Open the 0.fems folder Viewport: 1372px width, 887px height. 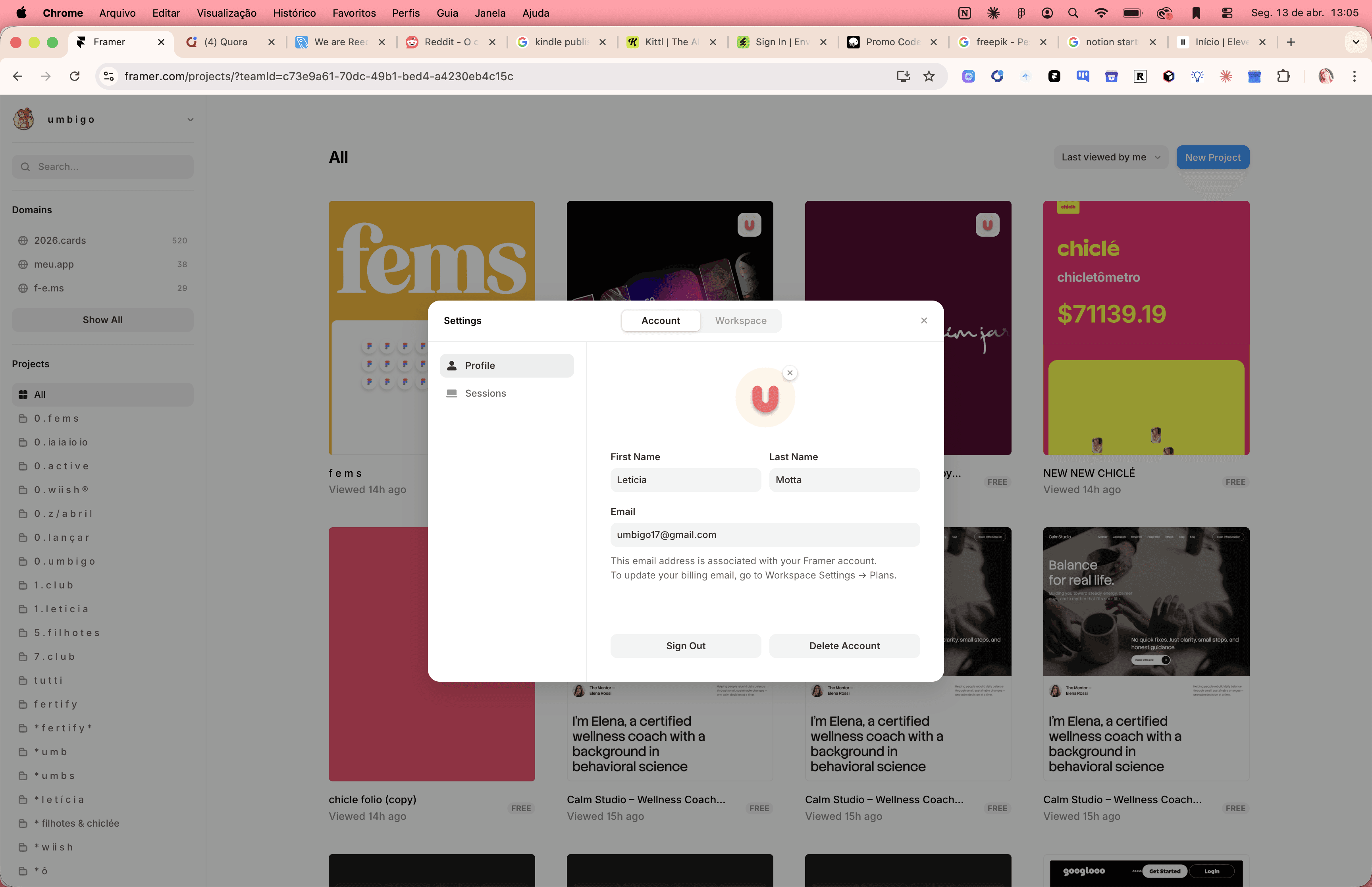tap(56, 418)
